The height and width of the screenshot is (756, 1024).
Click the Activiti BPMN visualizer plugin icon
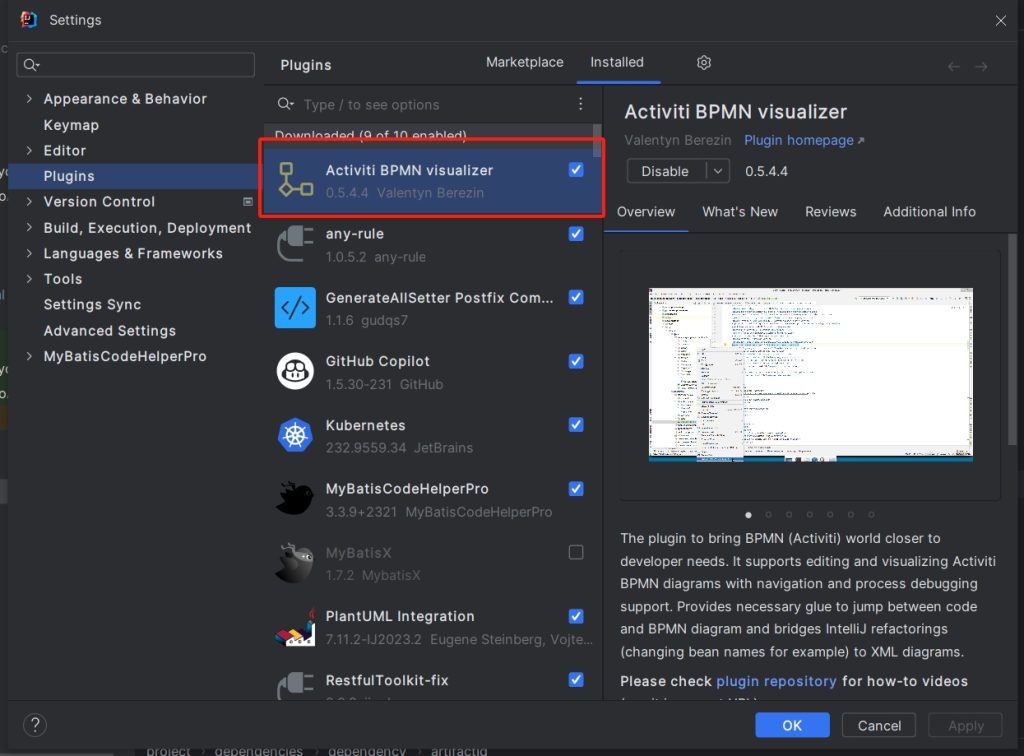pyautogui.click(x=295, y=180)
